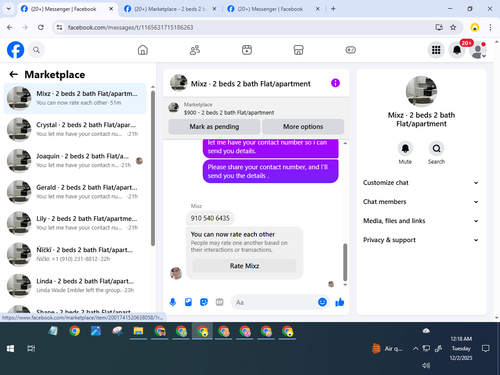Image resolution: width=500 pixels, height=375 pixels.
Task: Open the Gaming controller icon
Action: click(x=350, y=50)
